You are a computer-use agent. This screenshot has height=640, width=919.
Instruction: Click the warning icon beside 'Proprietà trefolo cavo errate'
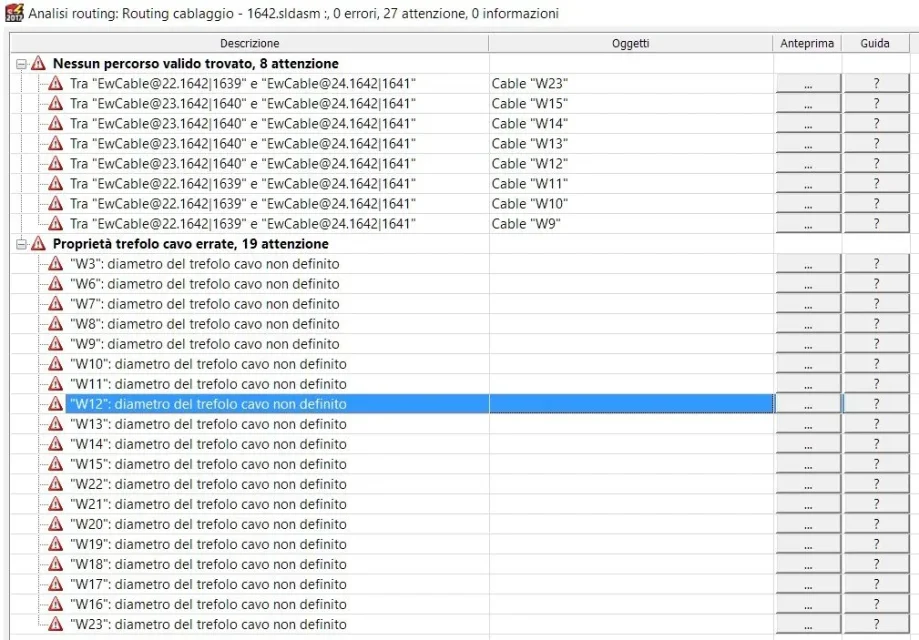[x=39, y=244]
